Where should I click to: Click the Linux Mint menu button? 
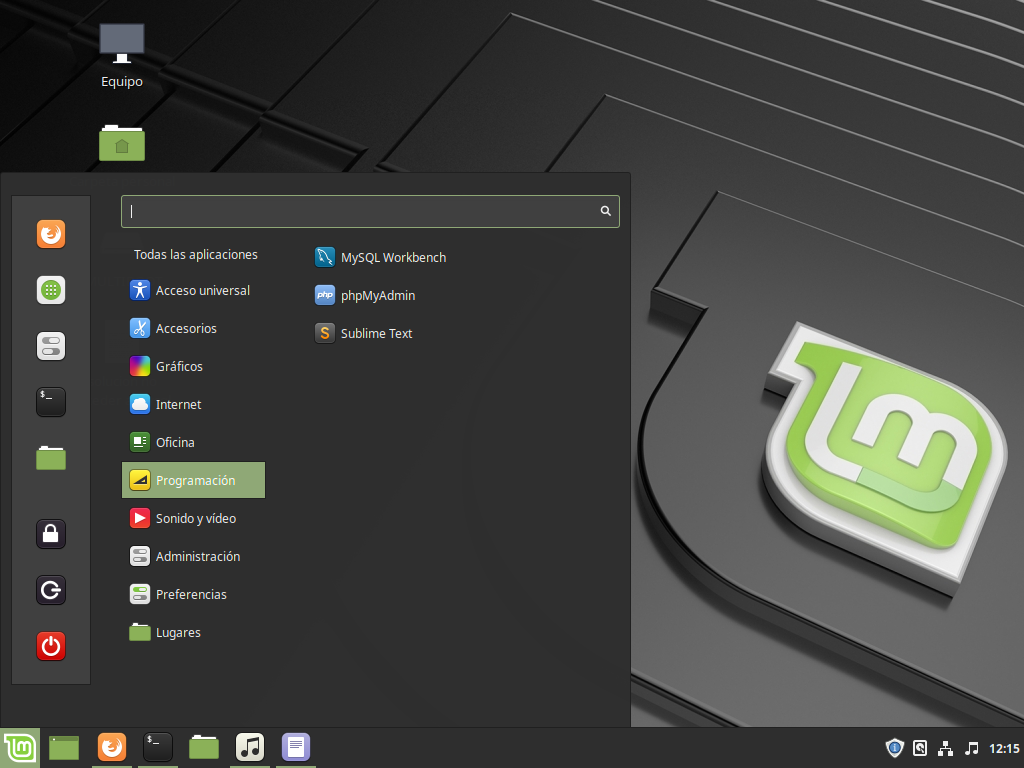[x=20, y=748]
